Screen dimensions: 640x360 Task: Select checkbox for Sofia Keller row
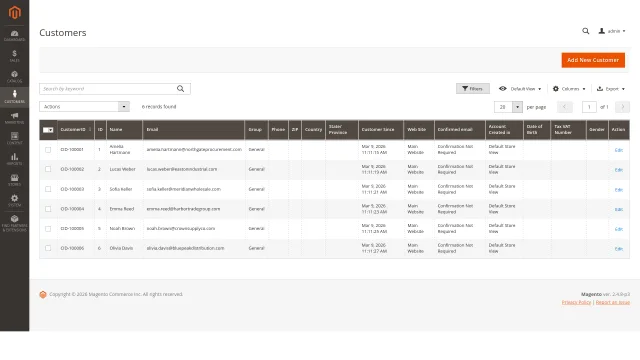[48, 189]
